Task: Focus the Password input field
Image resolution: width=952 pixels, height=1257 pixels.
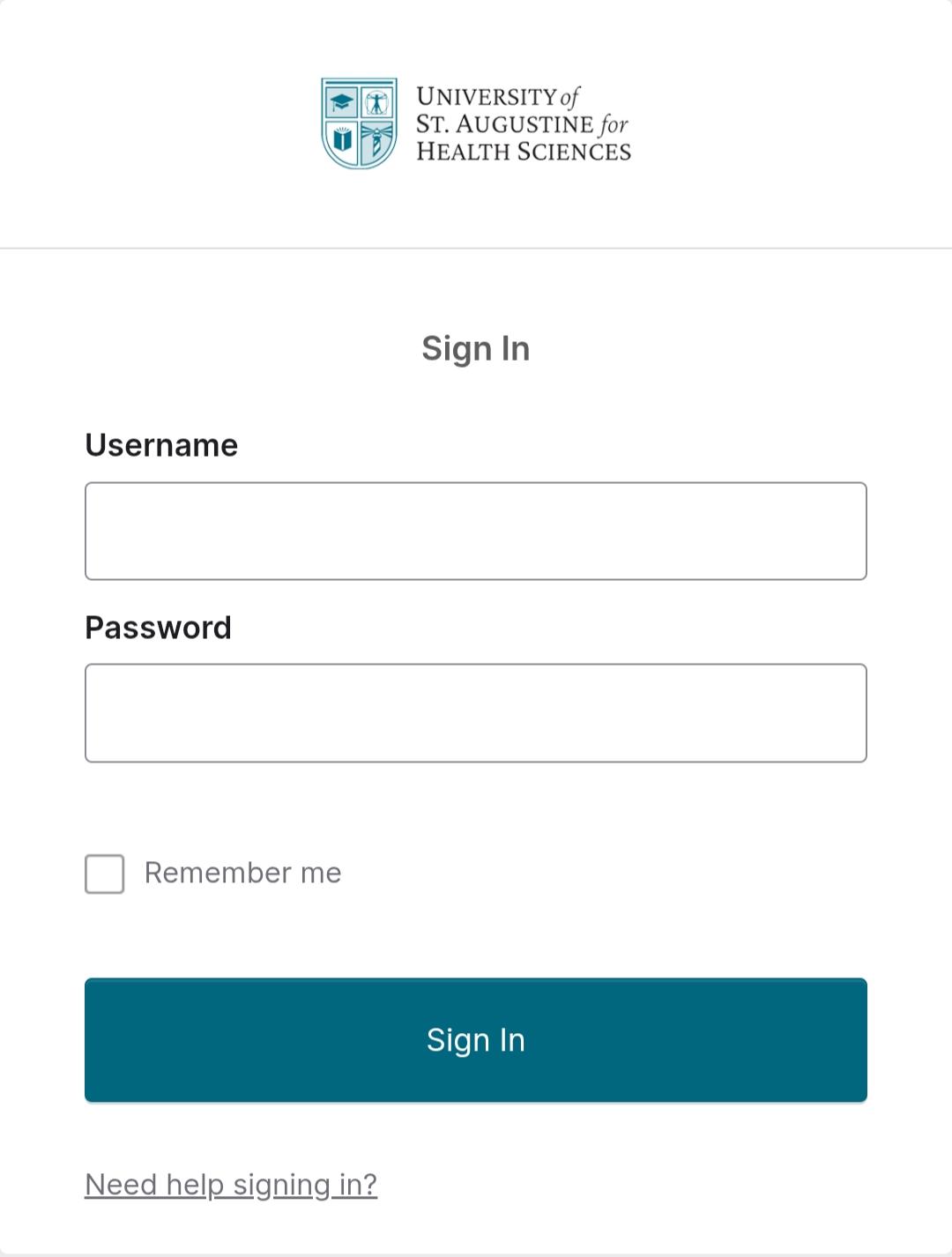Action: 476,713
